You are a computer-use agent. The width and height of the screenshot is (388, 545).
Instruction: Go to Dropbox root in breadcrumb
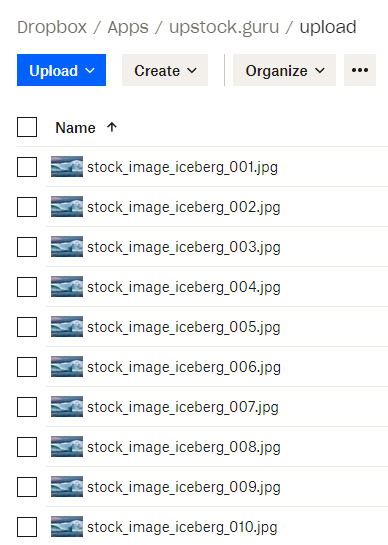click(x=52, y=27)
